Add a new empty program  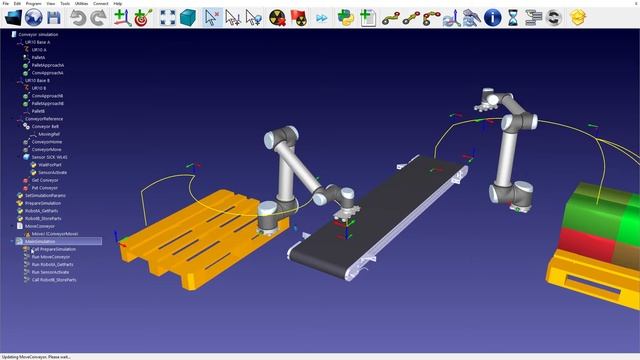367,18
